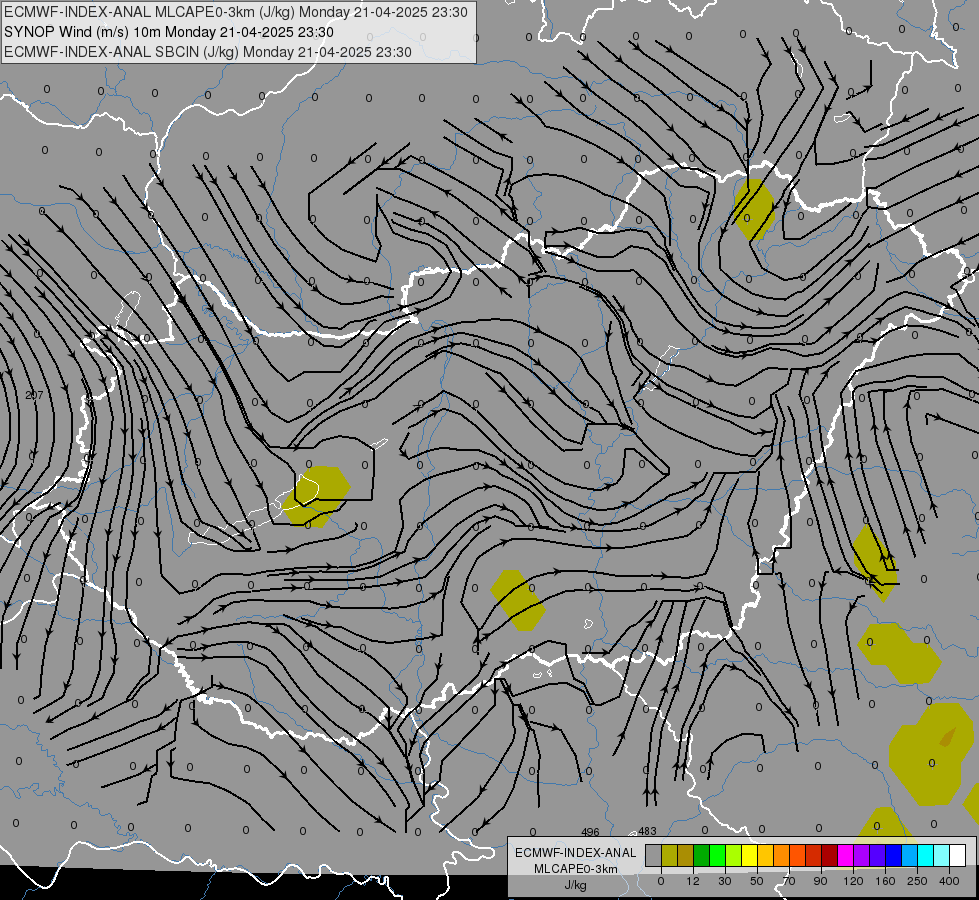This screenshot has width=979, height=900.
Task: Click the map value 483
Action: pyautogui.click(x=647, y=831)
